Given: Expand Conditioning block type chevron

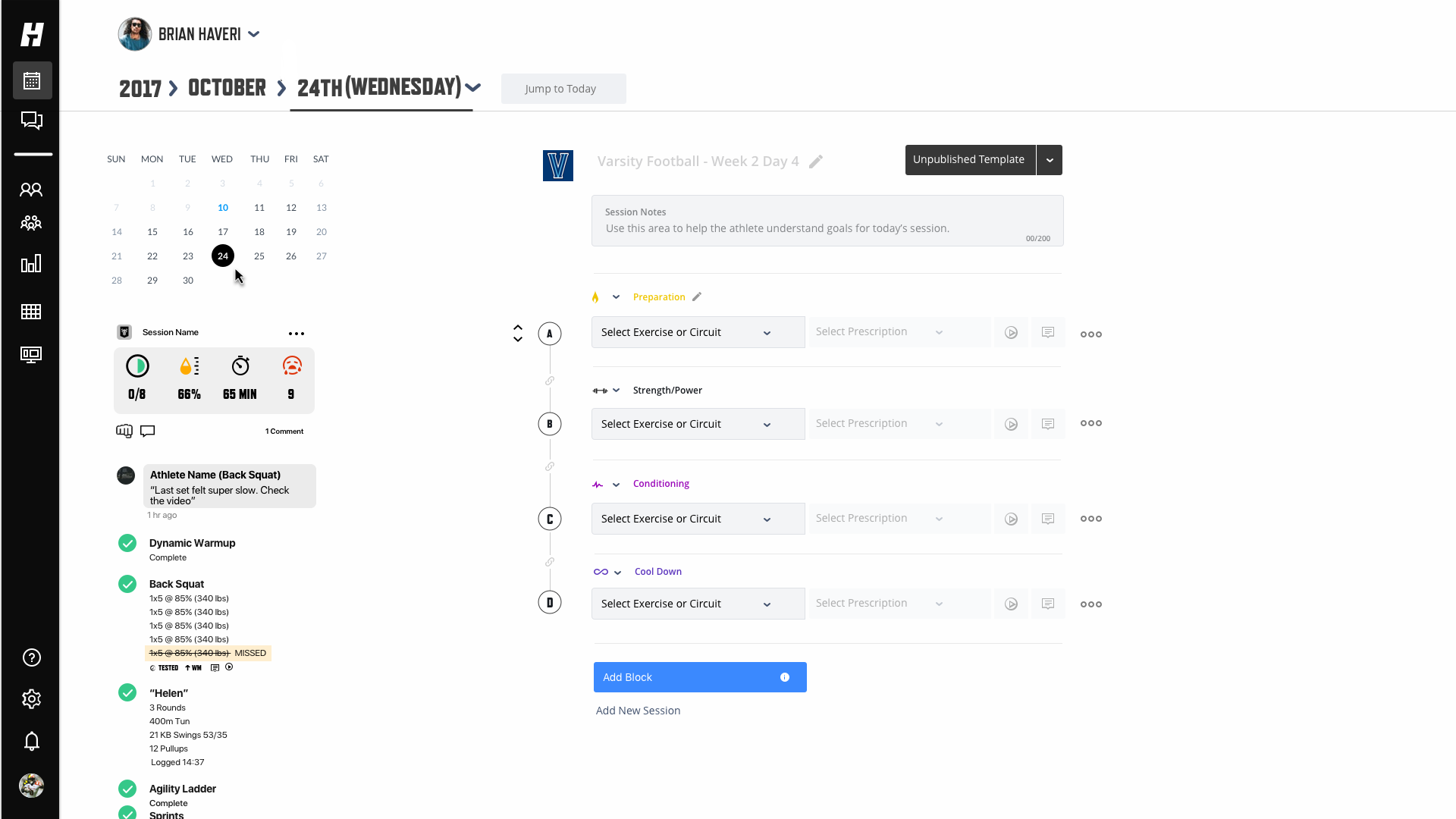Looking at the screenshot, I should point(616,485).
